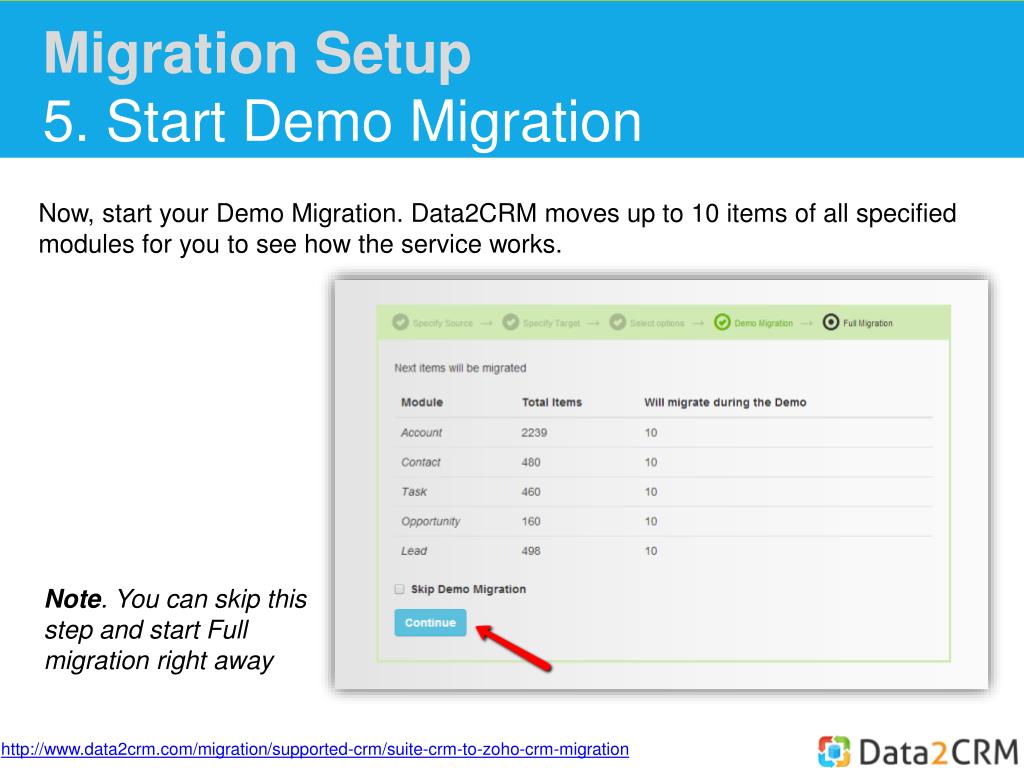This screenshot has width=1024, height=768.
Task: Click the Data2CRM logo icon
Action: pyautogui.click(x=834, y=752)
